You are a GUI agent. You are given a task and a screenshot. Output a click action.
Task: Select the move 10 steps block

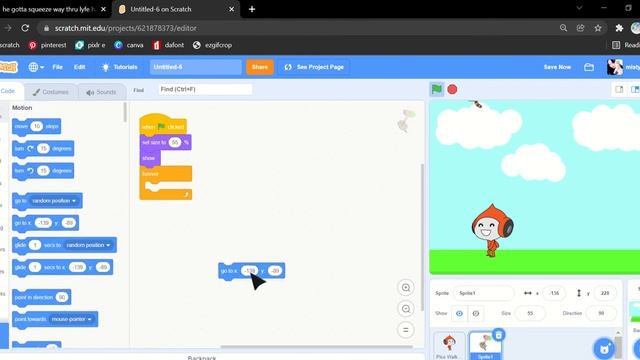click(36, 126)
